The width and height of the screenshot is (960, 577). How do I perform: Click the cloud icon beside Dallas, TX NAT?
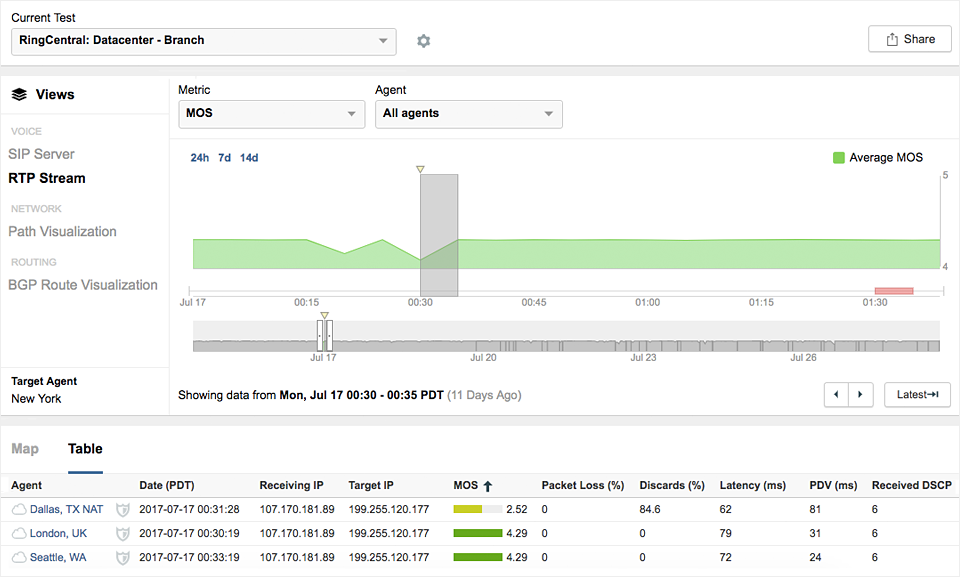pos(19,509)
